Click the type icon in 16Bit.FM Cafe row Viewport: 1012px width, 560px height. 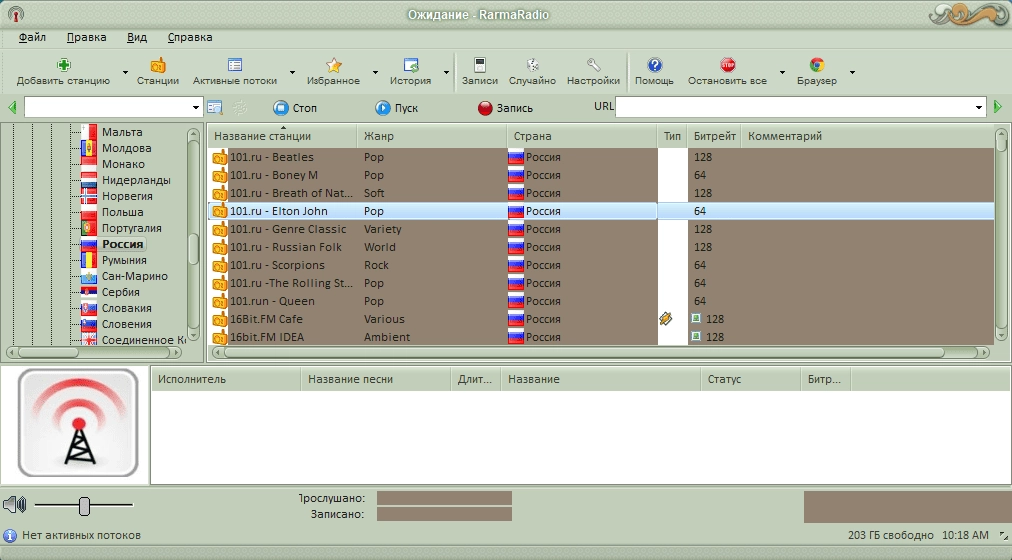pyautogui.click(x=665, y=319)
